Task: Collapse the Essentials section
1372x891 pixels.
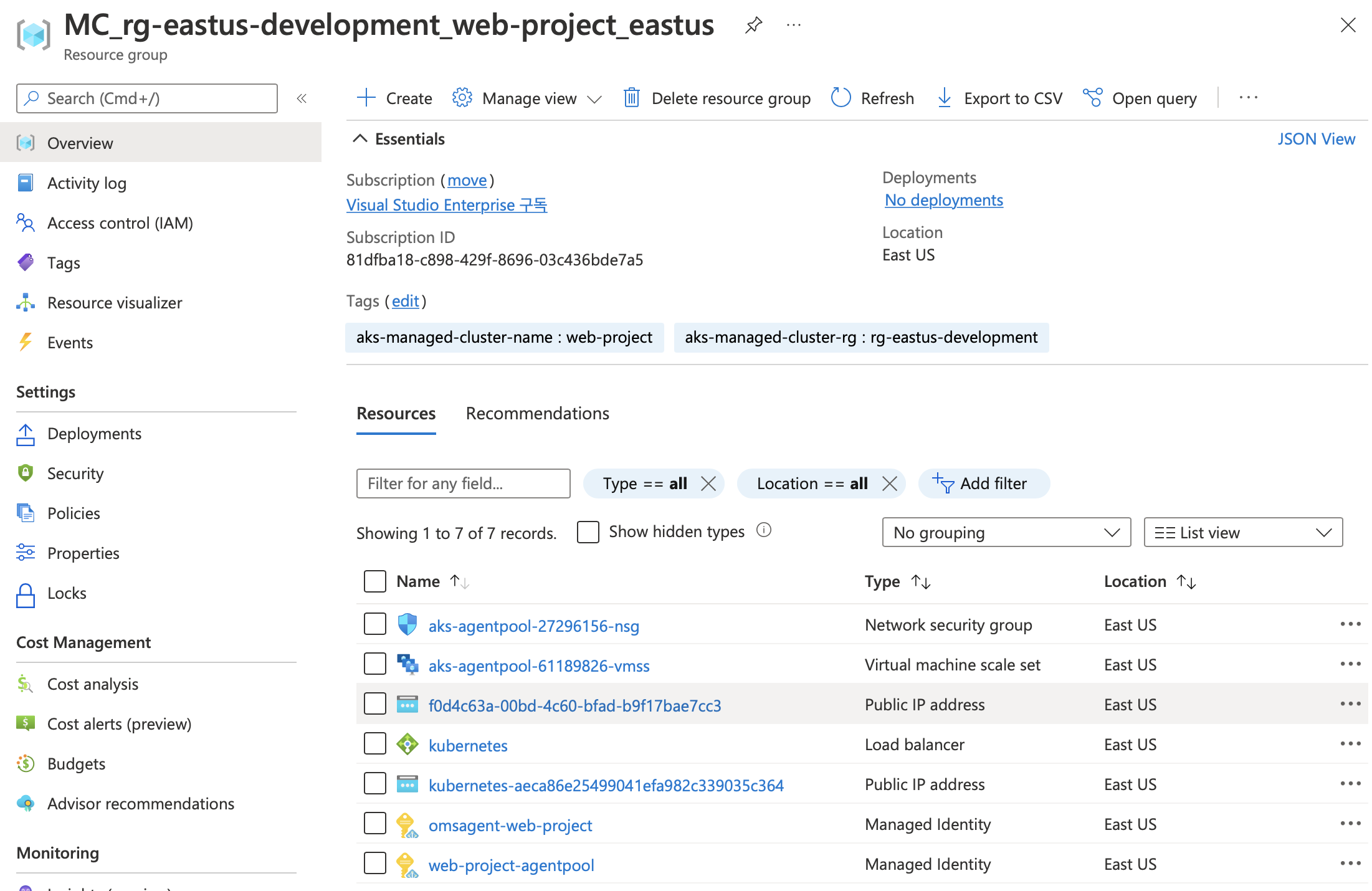Action: (x=360, y=139)
